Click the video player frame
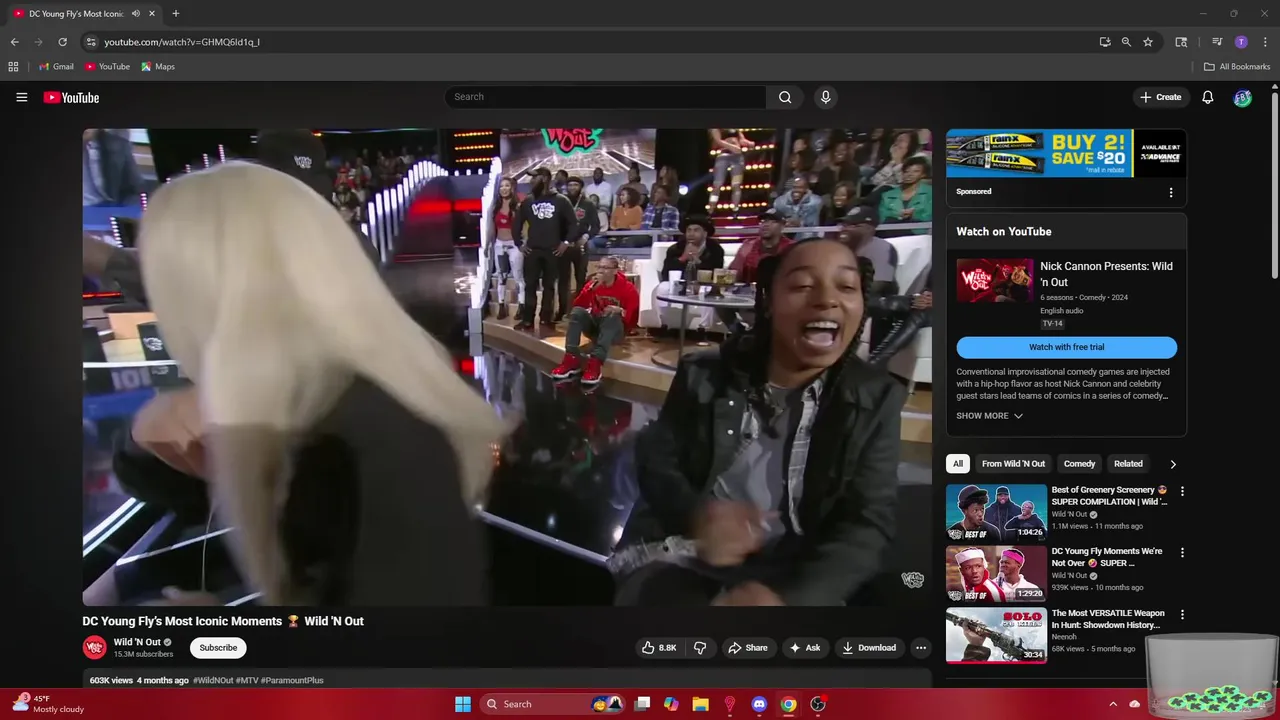 [506, 367]
